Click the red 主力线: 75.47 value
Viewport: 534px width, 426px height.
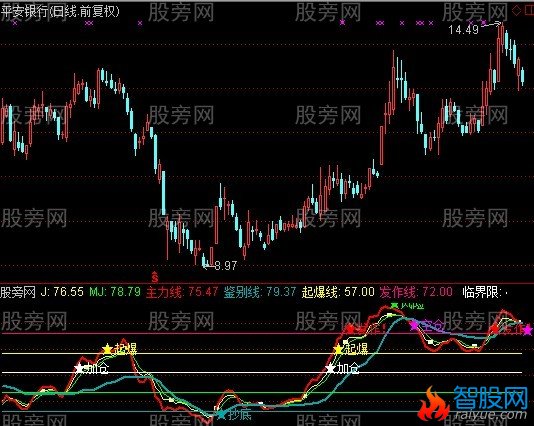[x=182, y=292]
